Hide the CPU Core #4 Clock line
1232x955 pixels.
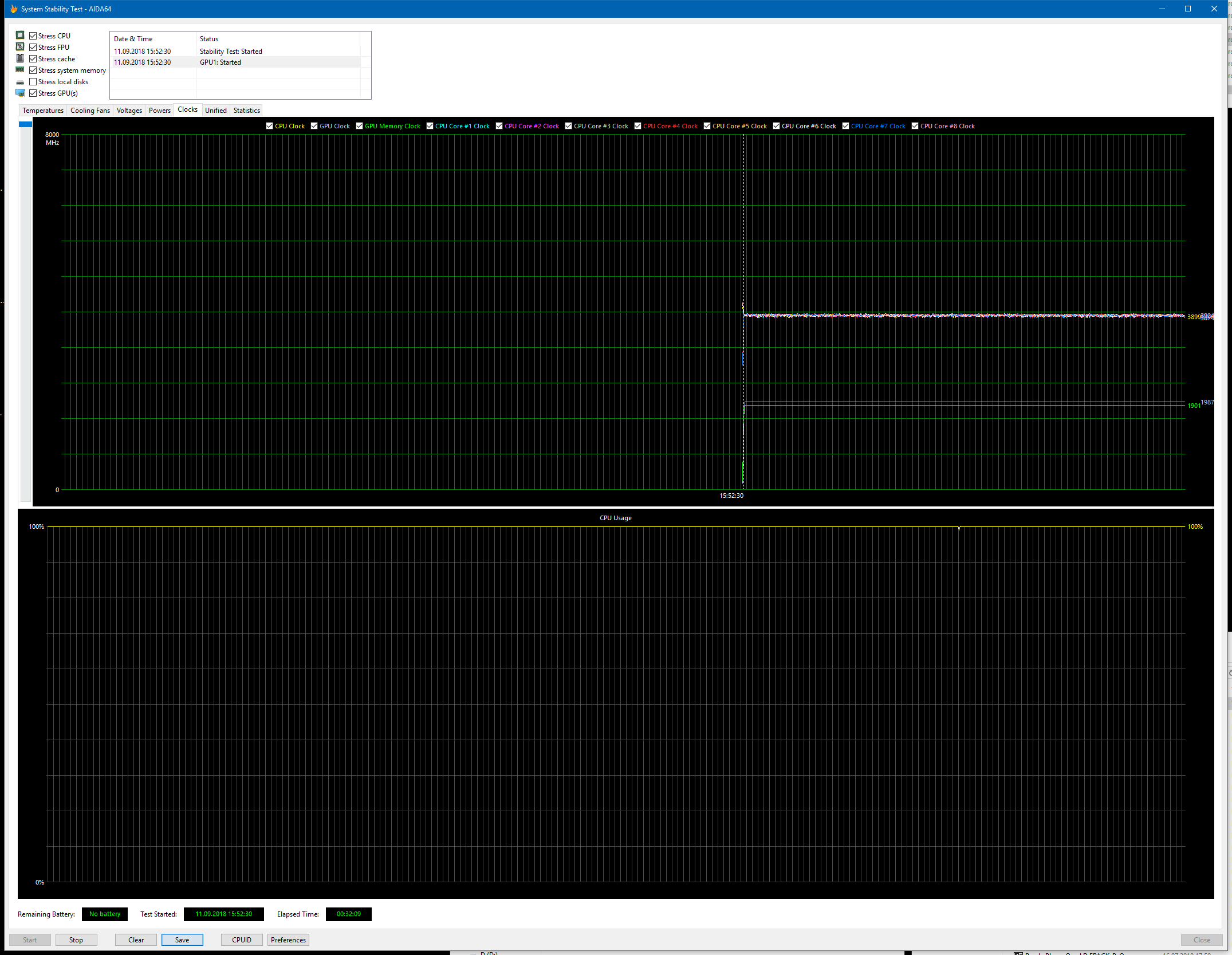[637, 126]
